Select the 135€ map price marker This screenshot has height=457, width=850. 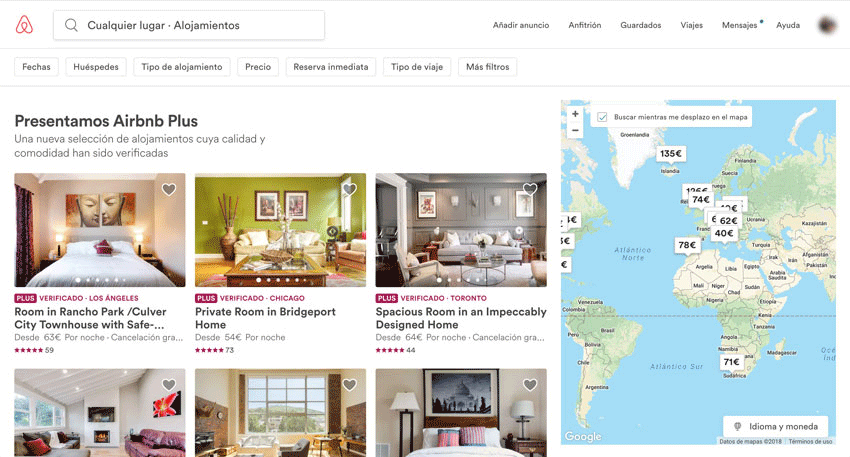click(x=671, y=153)
